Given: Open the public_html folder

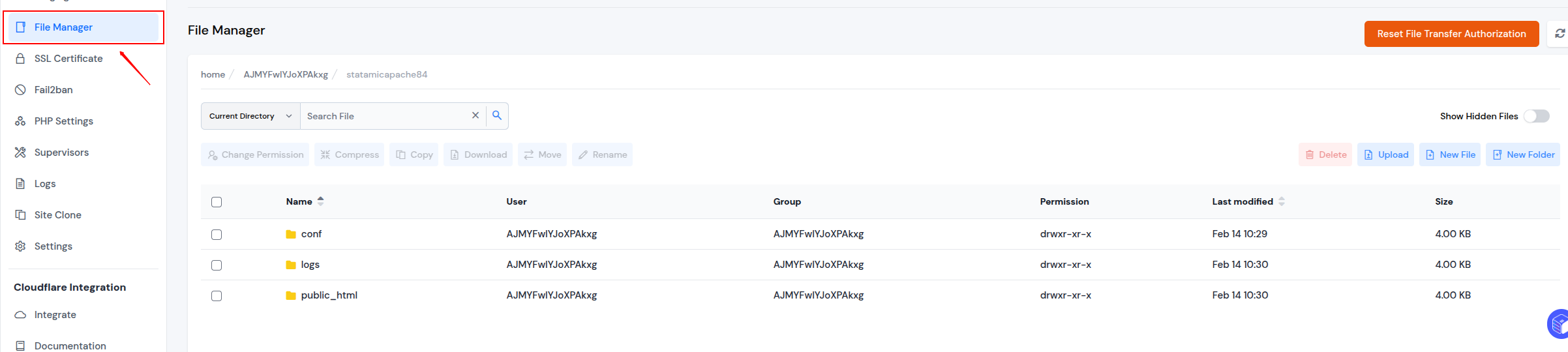Looking at the screenshot, I should point(328,295).
